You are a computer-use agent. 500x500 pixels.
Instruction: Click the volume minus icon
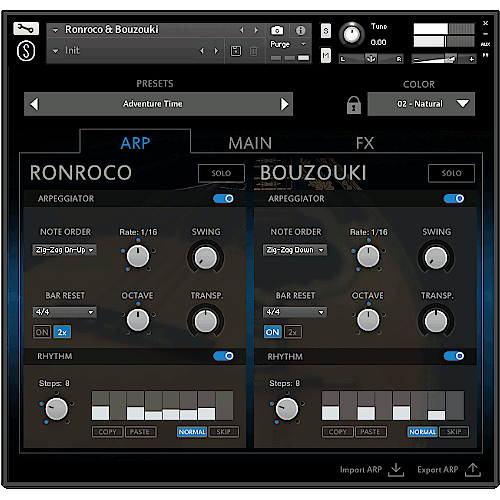point(415,60)
